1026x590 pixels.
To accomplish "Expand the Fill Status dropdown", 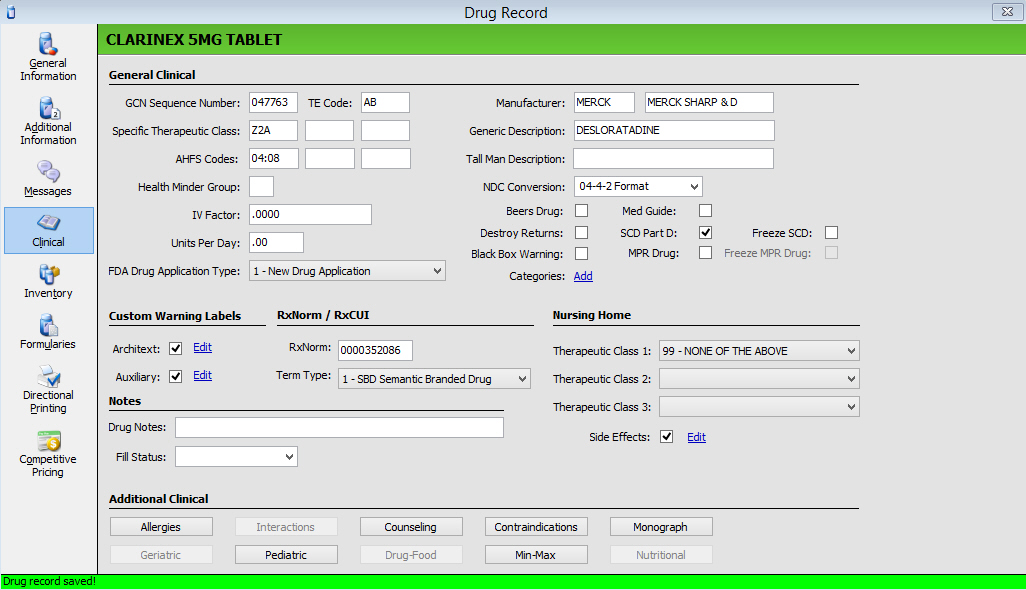I will pyautogui.click(x=236, y=457).
